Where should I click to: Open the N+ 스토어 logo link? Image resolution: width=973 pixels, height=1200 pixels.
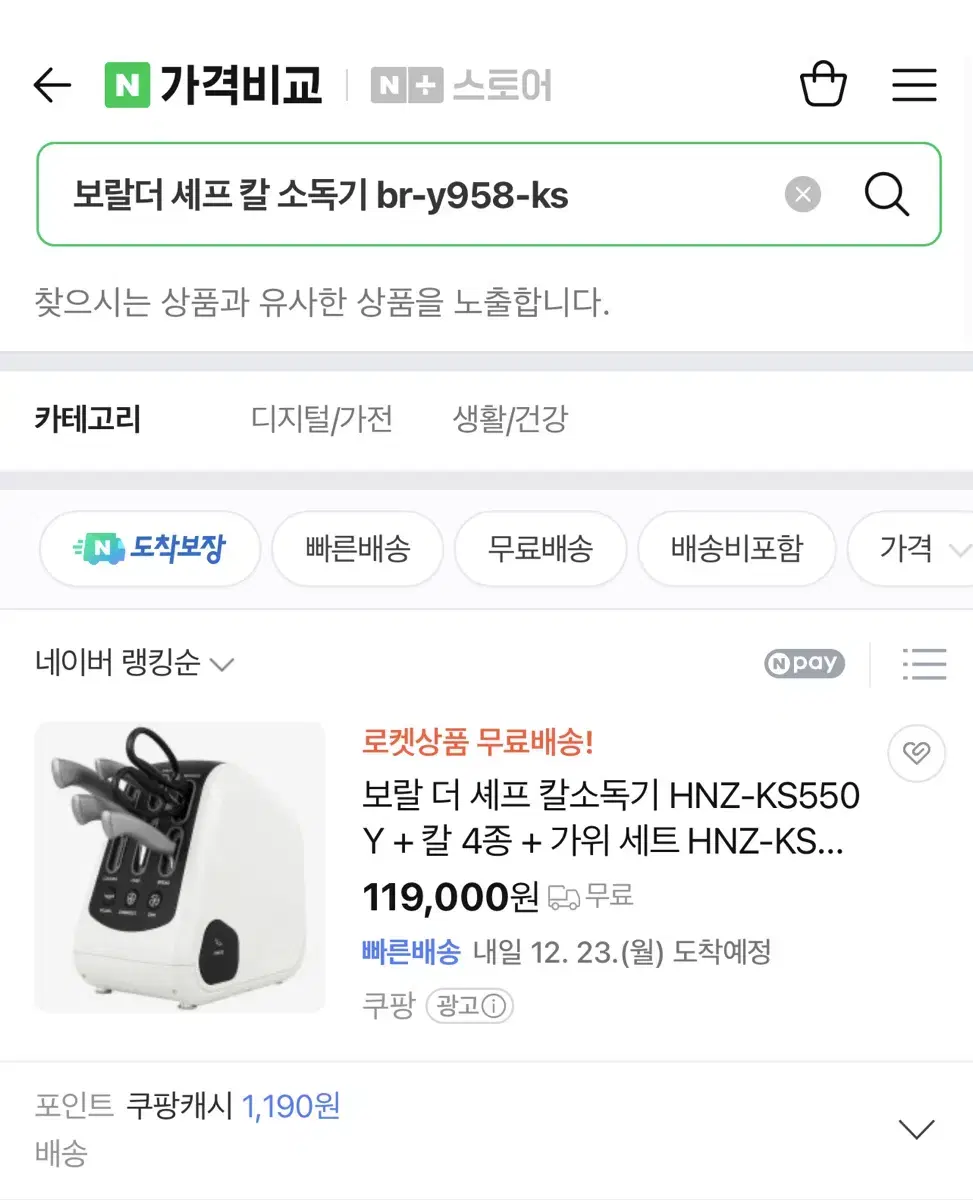[461, 86]
